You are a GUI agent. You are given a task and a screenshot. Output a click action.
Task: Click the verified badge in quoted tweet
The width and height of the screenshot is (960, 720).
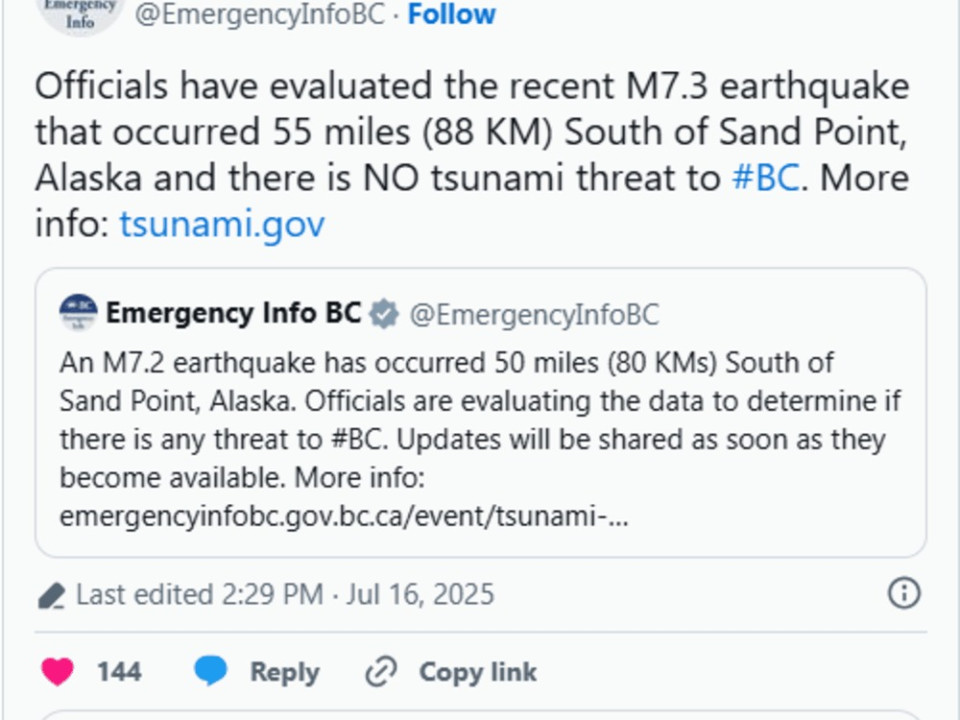[x=384, y=314]
